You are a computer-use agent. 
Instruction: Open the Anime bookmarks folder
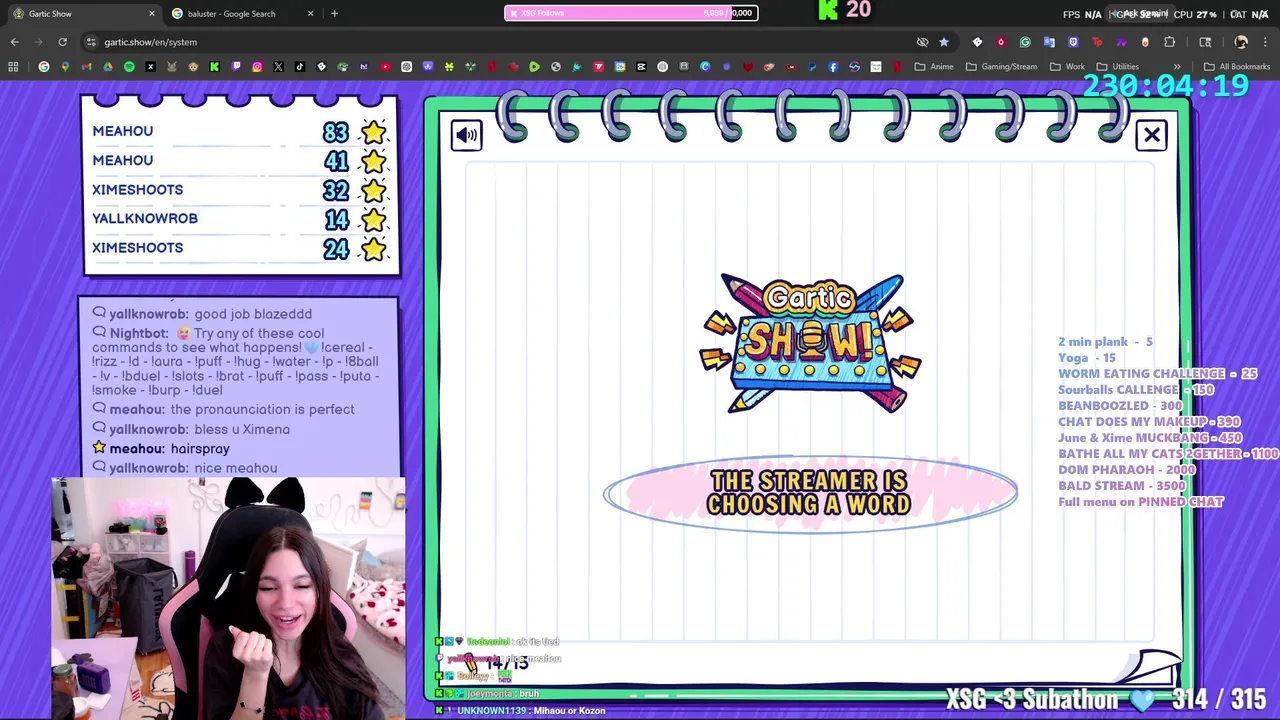934,67
